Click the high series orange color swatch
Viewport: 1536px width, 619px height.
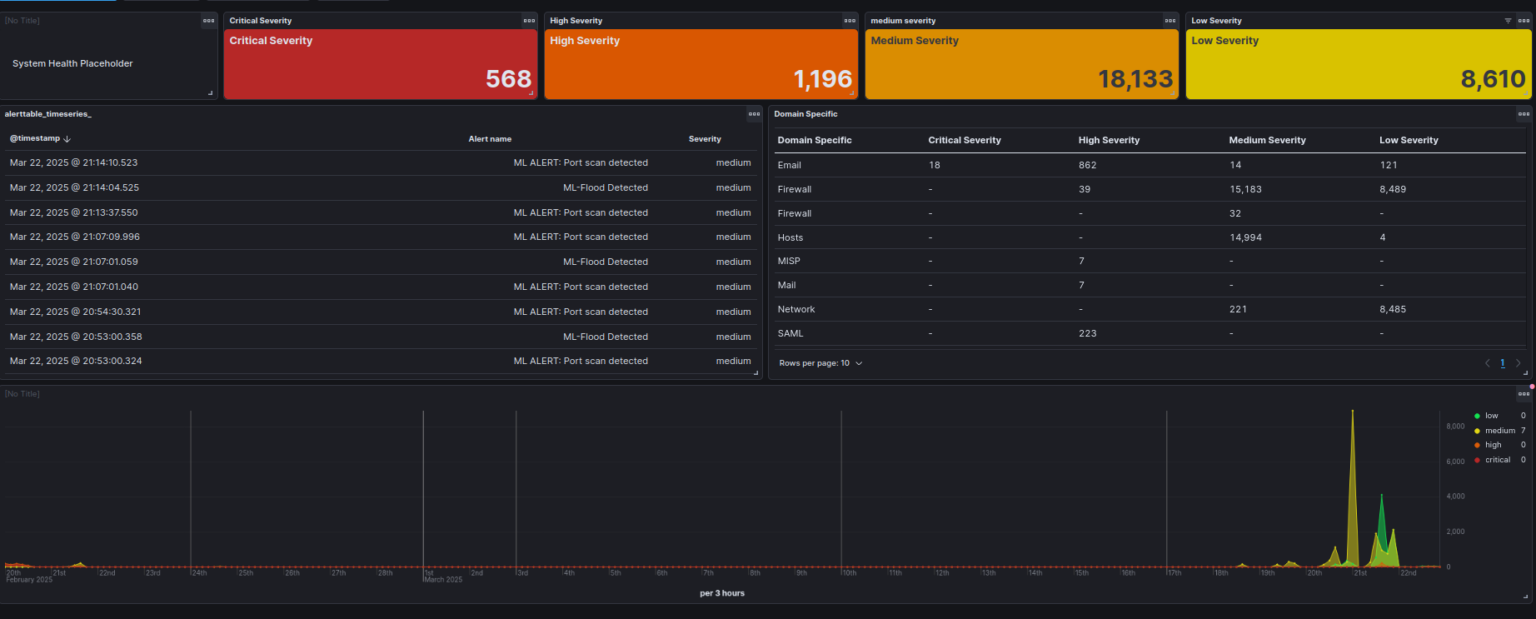click(1477, 444)
